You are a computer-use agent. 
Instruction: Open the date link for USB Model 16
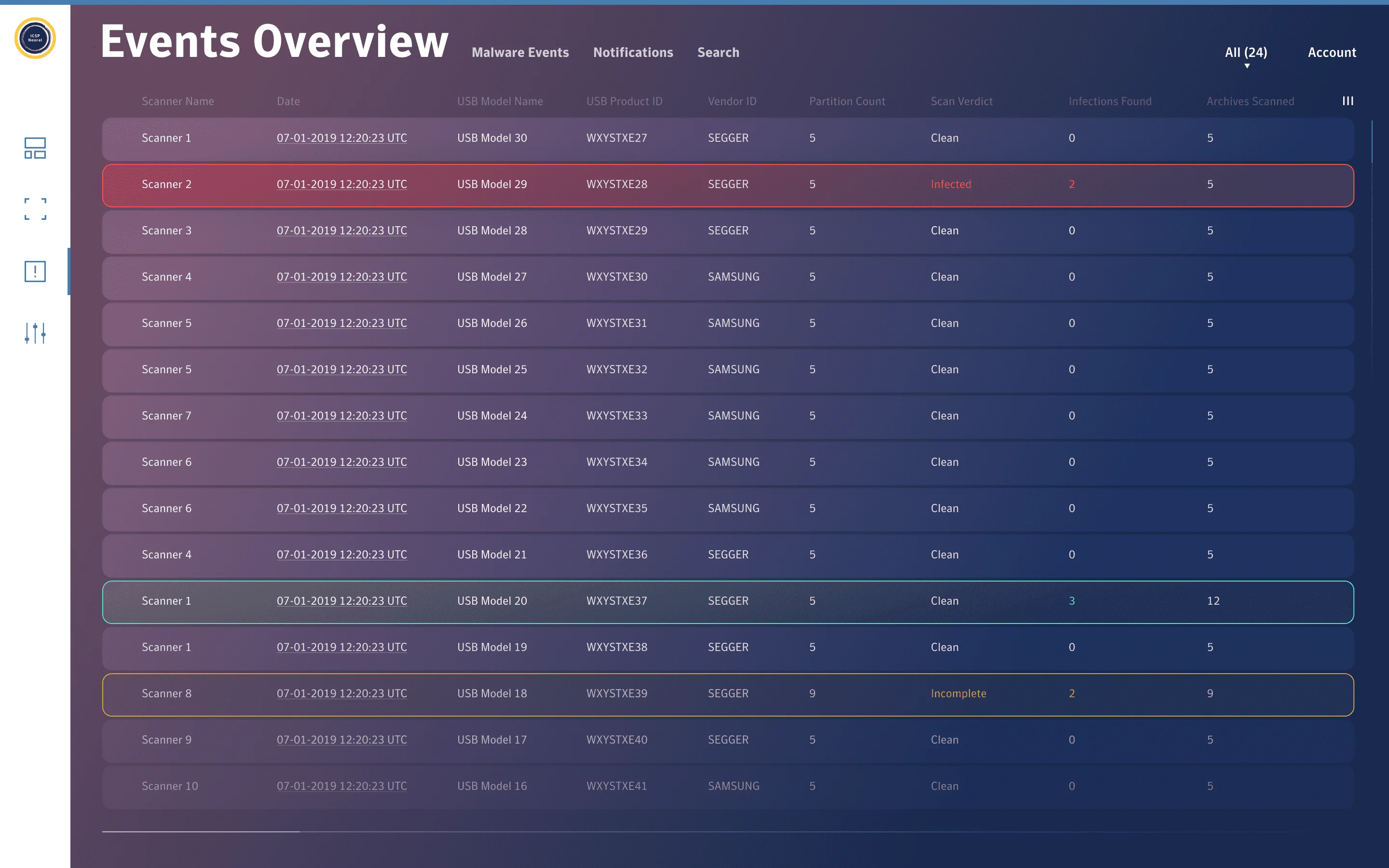(341, 786)
